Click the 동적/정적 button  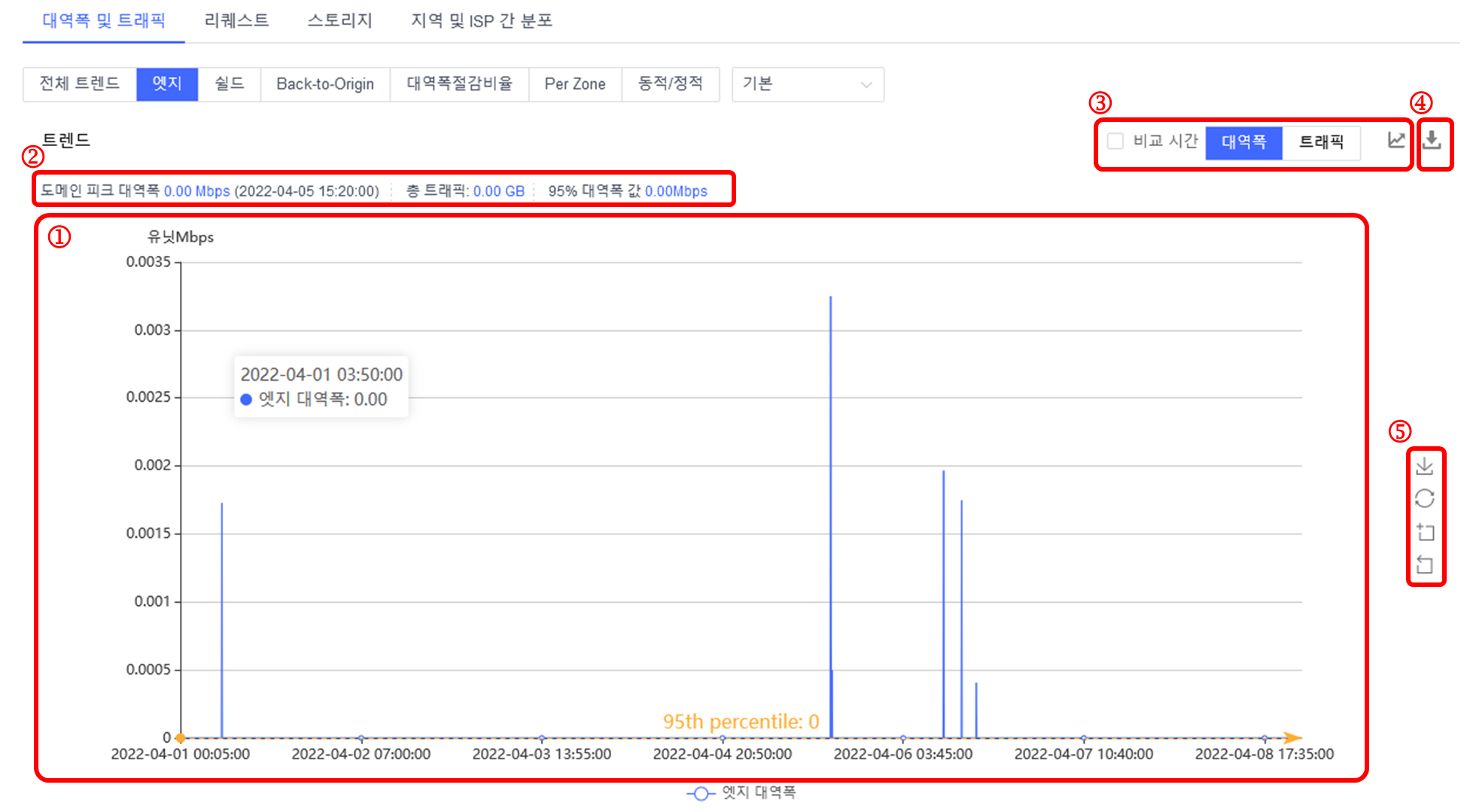670,84
